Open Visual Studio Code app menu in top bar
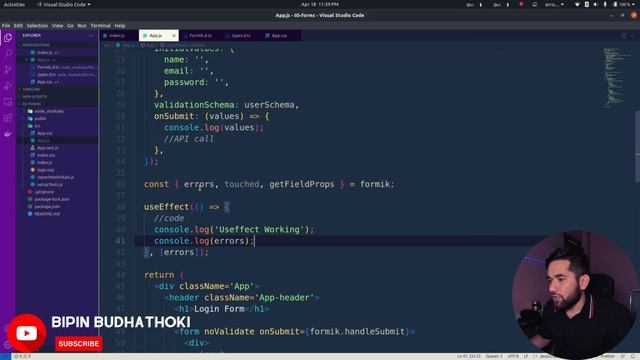 (64, 4)
